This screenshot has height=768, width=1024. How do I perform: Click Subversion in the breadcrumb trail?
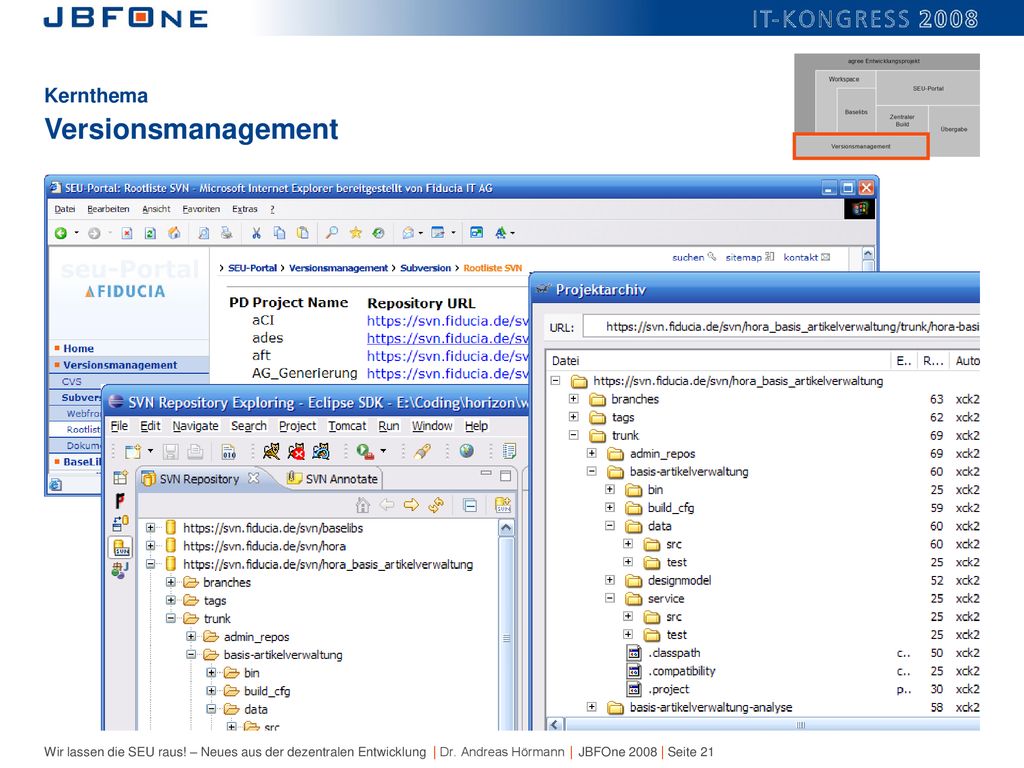pyautogui.click(x=425, y=268)
